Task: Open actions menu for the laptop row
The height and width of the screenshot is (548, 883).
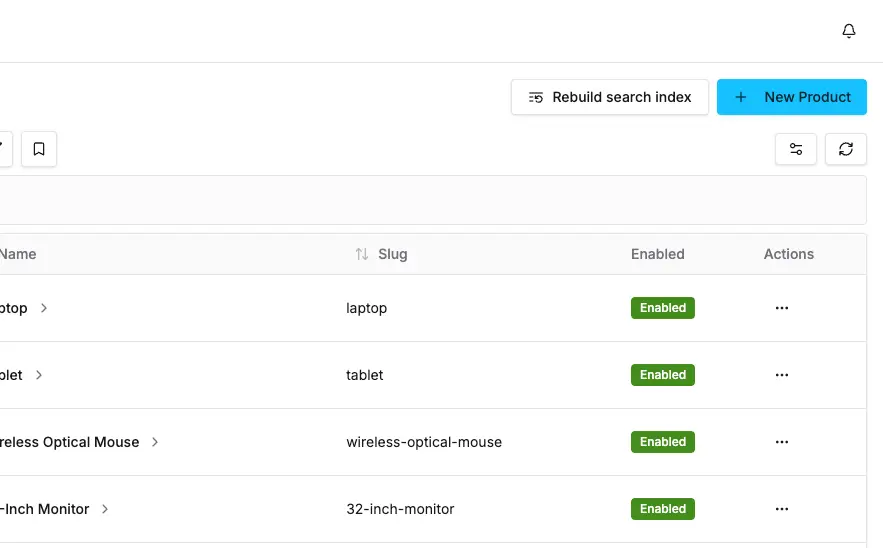Action: (x=782, y=308)
